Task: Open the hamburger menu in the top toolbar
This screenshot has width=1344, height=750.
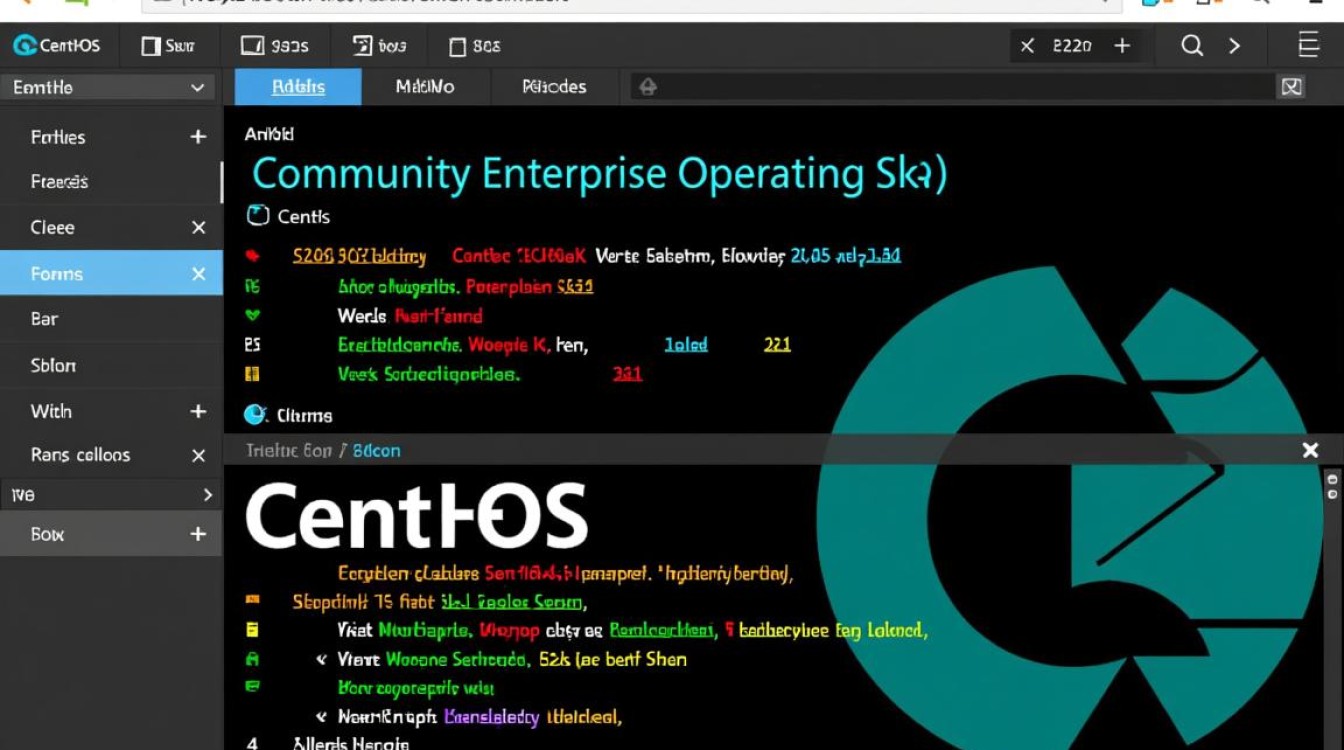Action: click(x=1309, y=45)
